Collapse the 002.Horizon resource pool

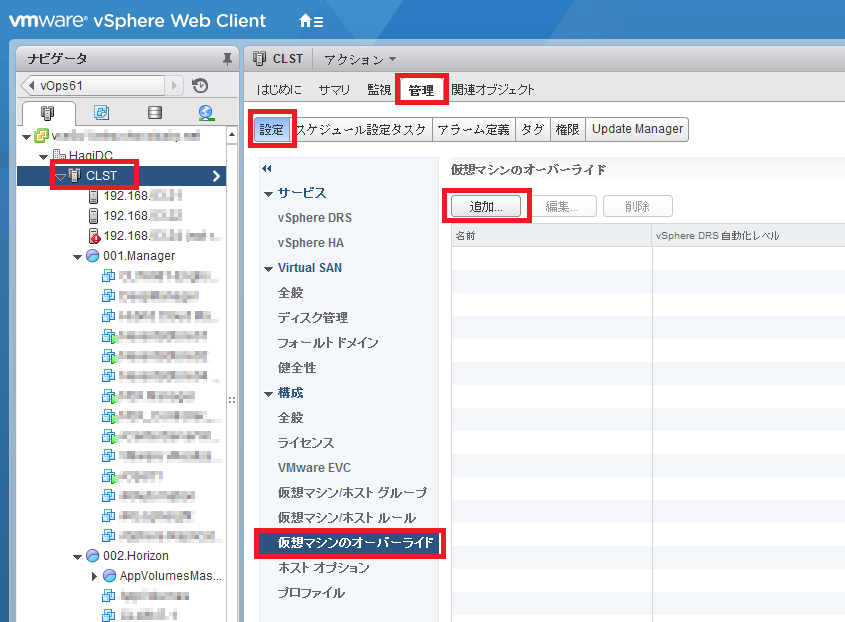pos(77,557)
